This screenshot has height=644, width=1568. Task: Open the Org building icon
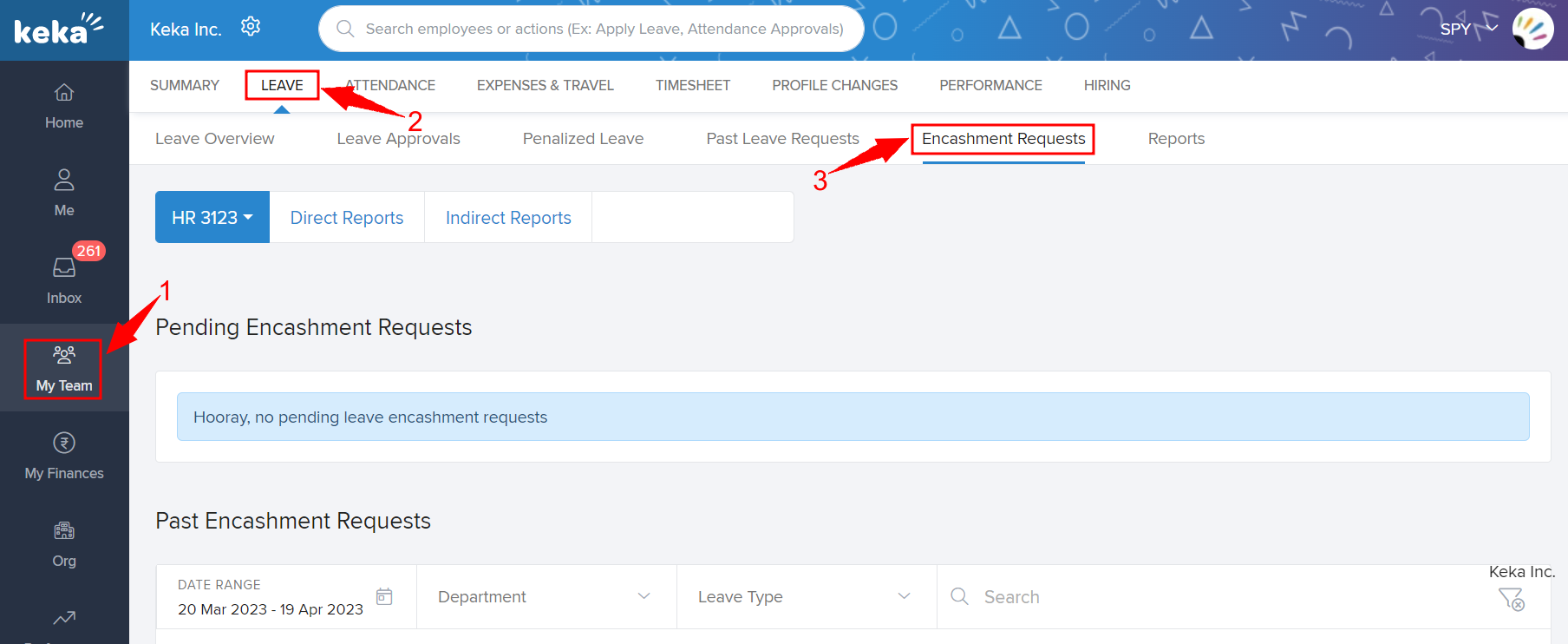(64, 531)
